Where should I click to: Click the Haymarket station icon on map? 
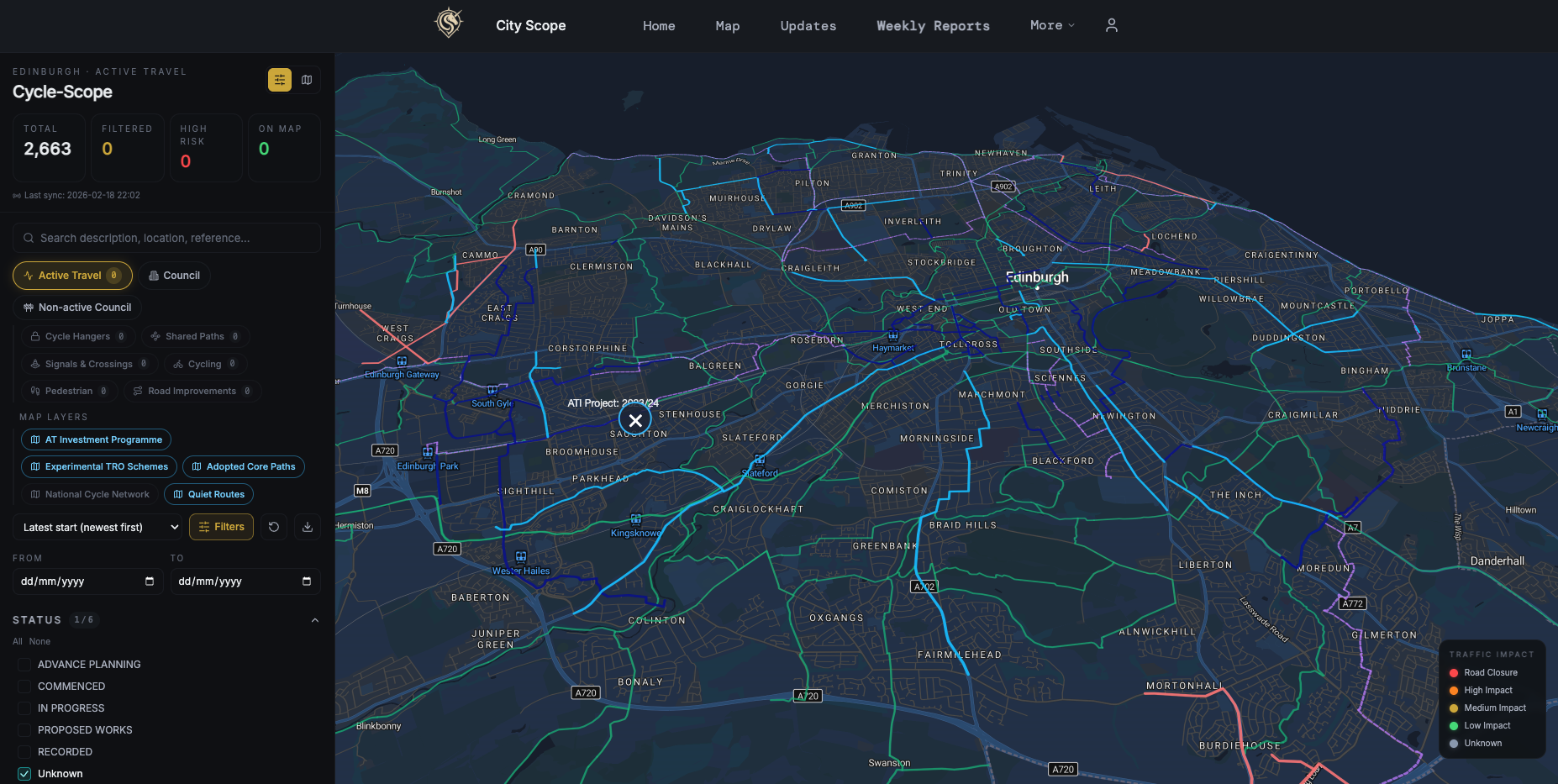892,335
